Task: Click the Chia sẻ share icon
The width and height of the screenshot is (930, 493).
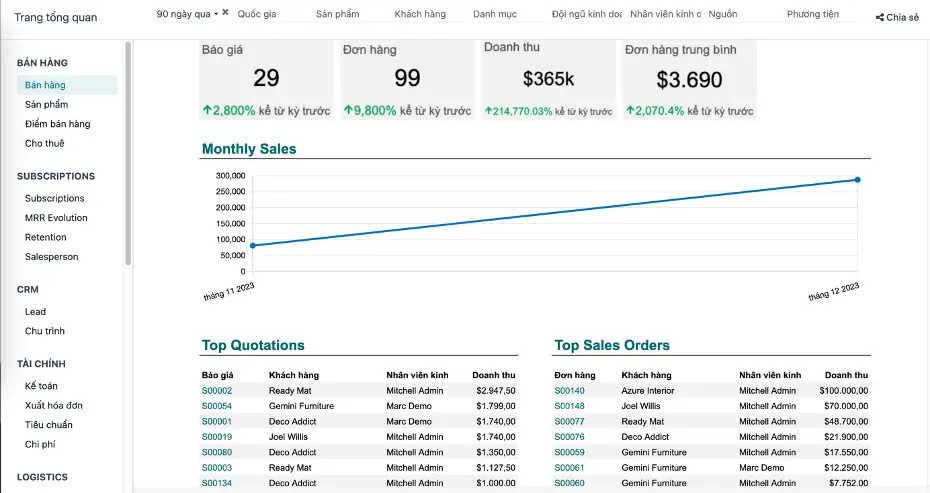Action: (x=879, y=18)
